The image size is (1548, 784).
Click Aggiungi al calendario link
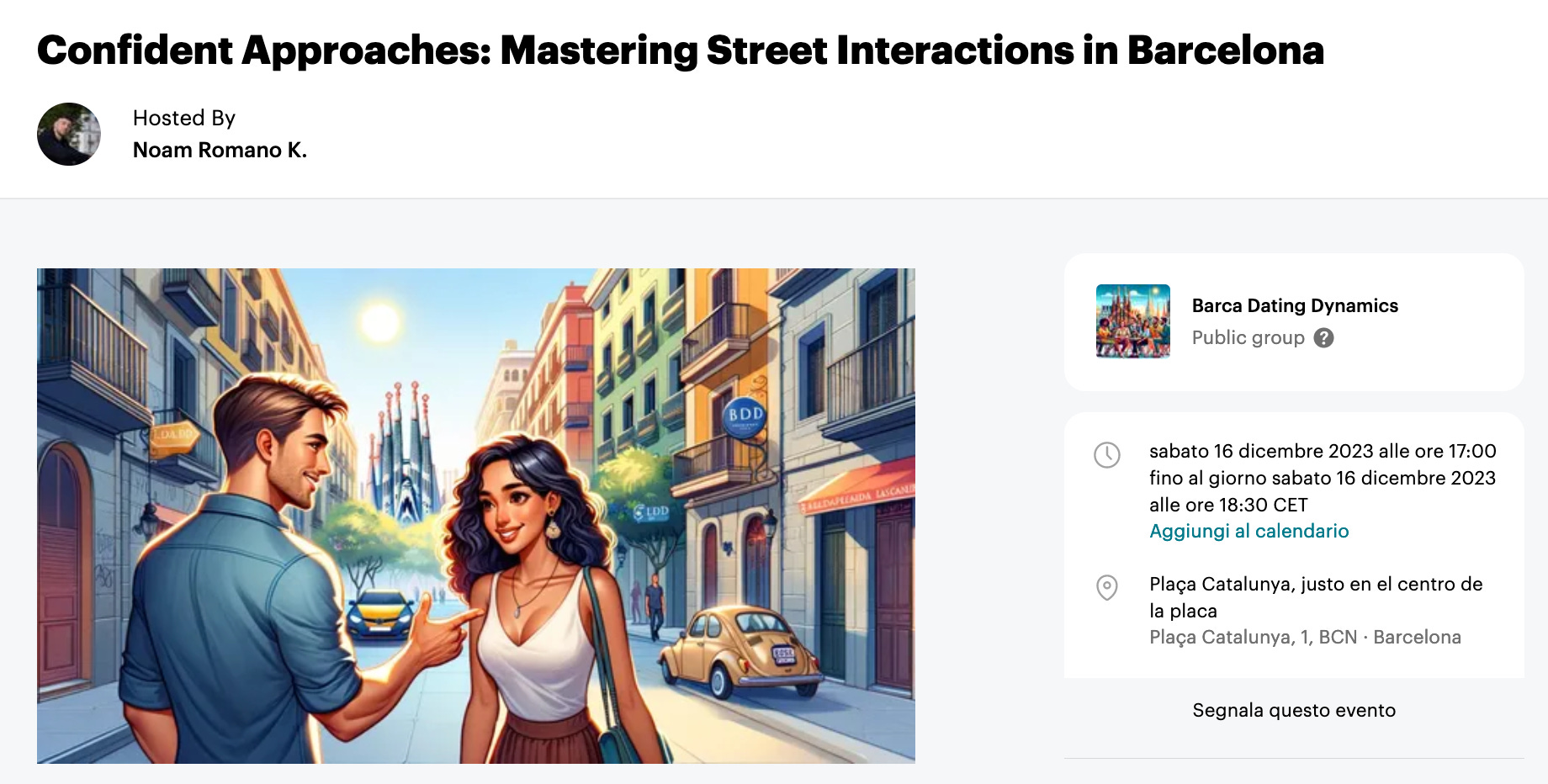1248,531
